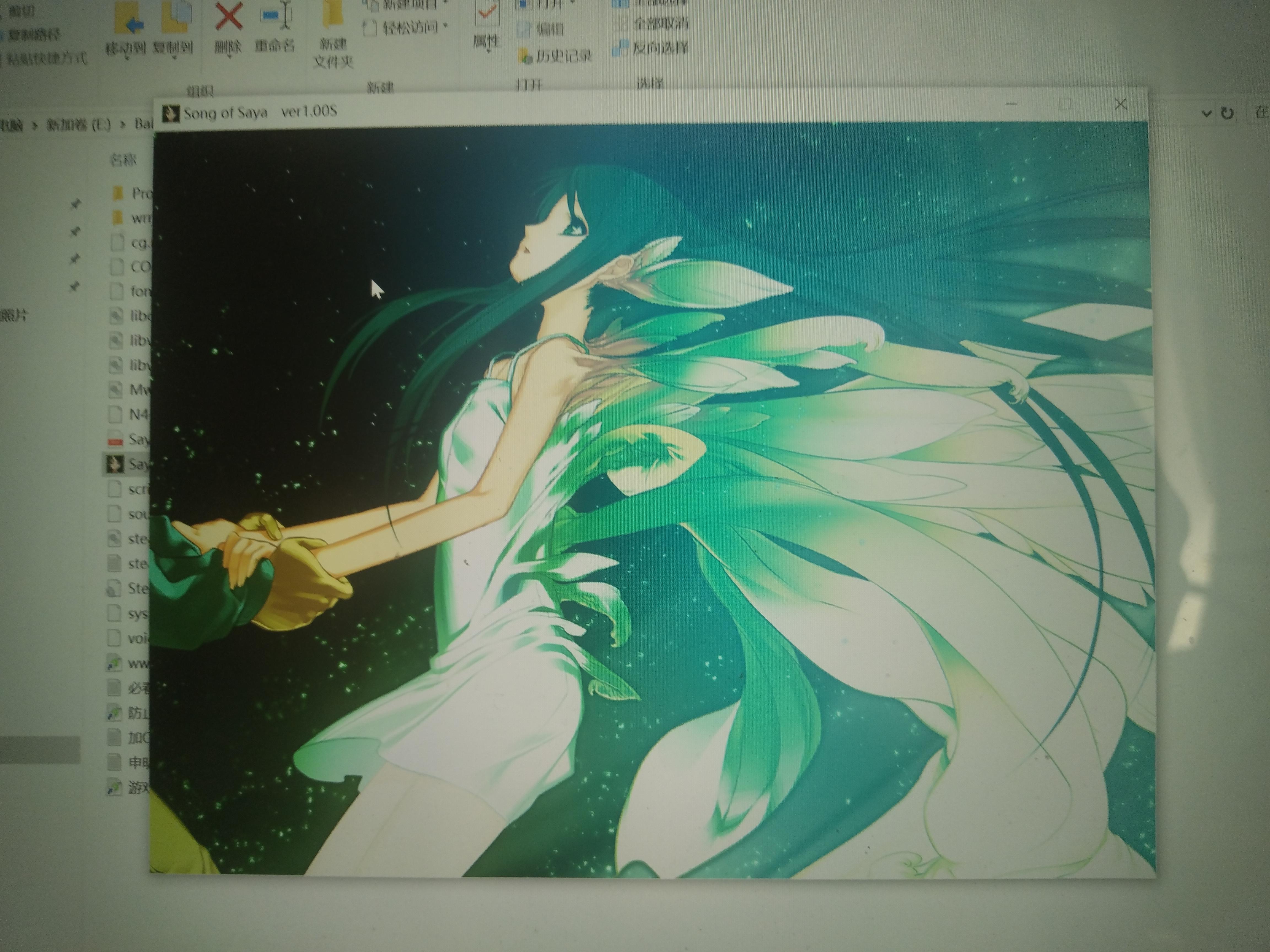1270x952 pixels.
Task: Expand breadcrumb arrow after 新加卷 (E:)
Action: point(123,125)
